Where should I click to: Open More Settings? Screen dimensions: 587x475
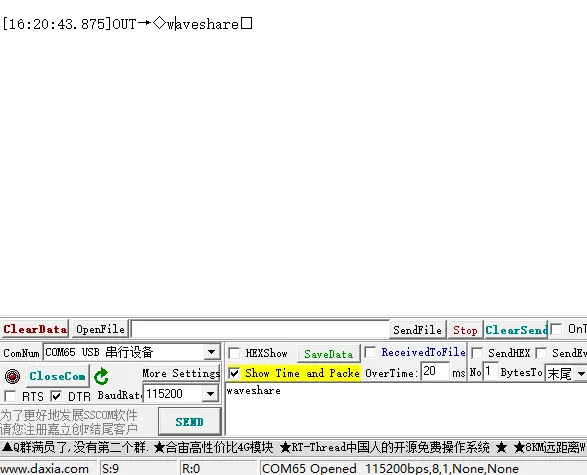181,373
